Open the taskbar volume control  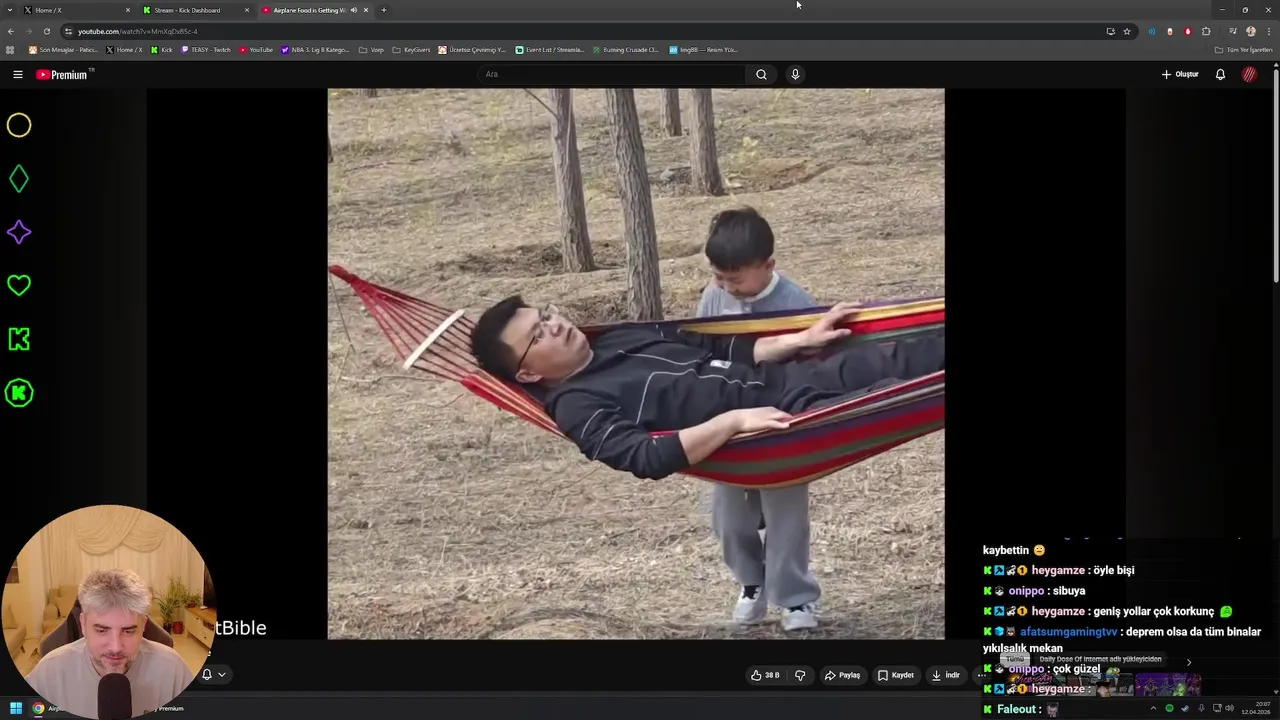(x=1229, y=708)
